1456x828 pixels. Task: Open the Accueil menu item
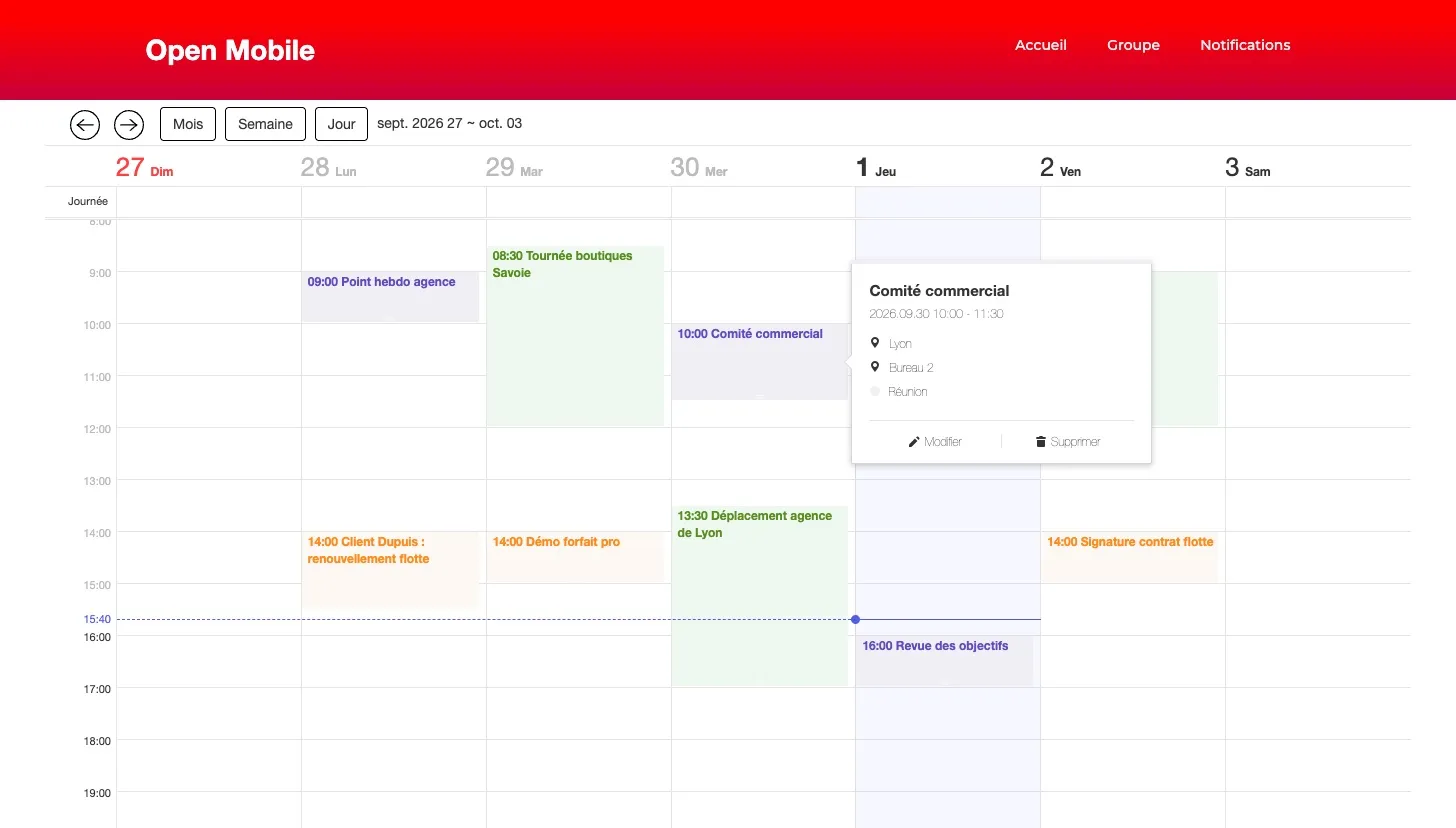pos(1041,45)
